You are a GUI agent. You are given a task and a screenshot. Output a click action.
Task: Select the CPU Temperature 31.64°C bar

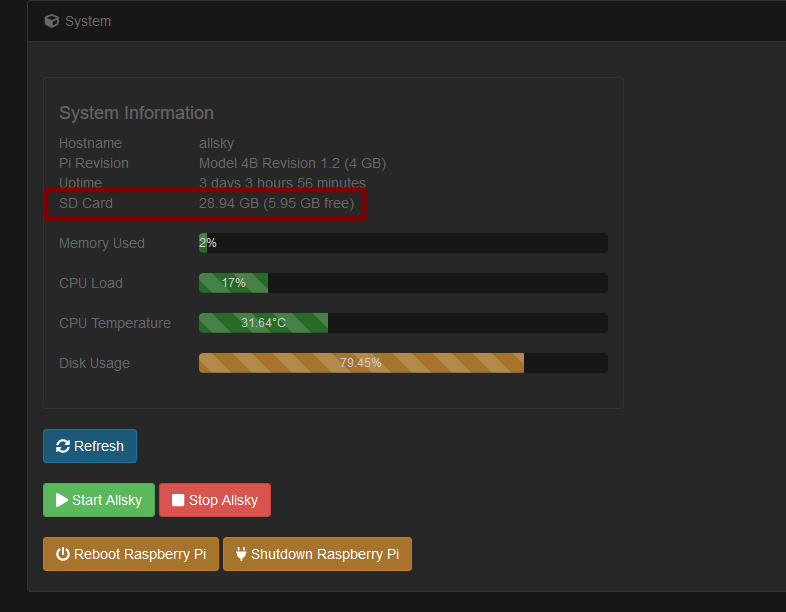point(403,323)
